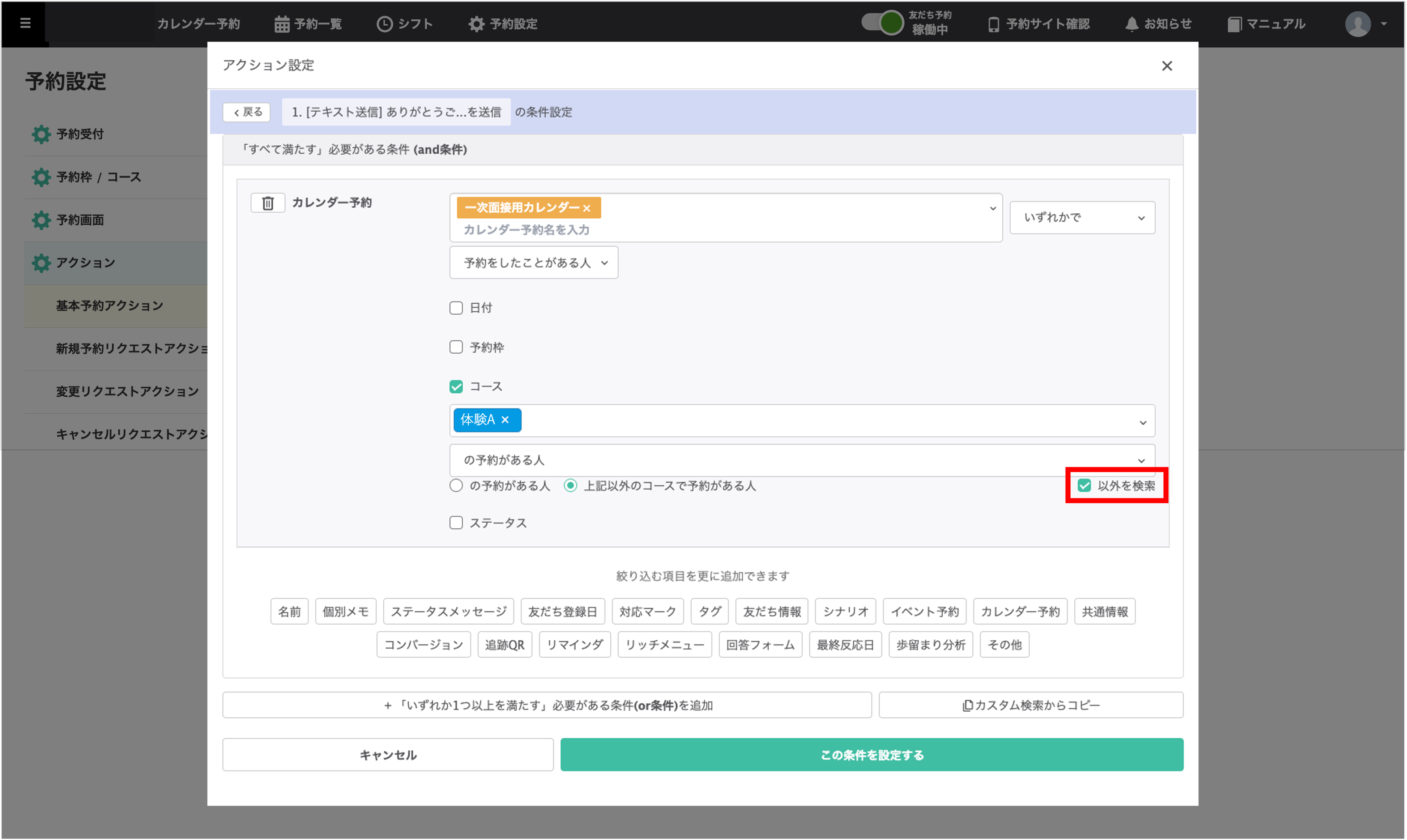This screenshot has width=1407, height=840.
Task: Remove the 一次面接用カレンダー tag
Action: pyautogui.click(x=587, y=208)
